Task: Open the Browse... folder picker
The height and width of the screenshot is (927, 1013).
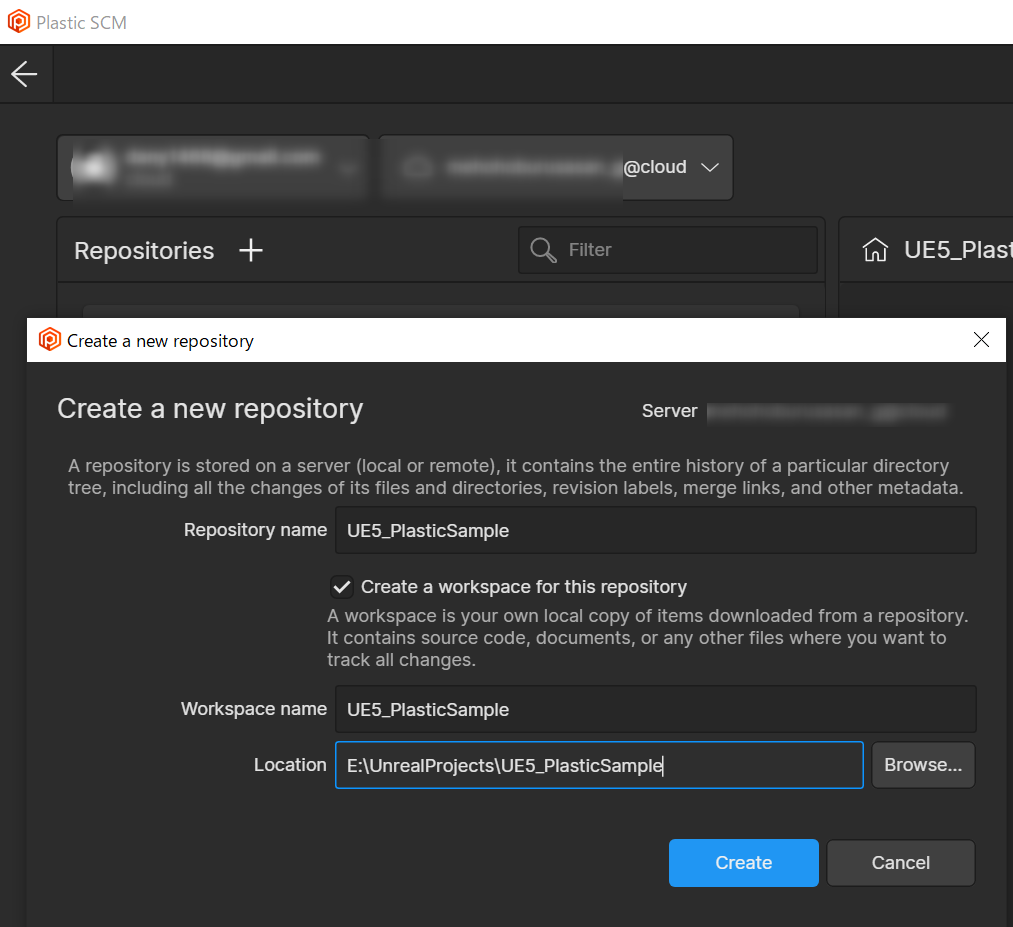Action: point(923,766)
